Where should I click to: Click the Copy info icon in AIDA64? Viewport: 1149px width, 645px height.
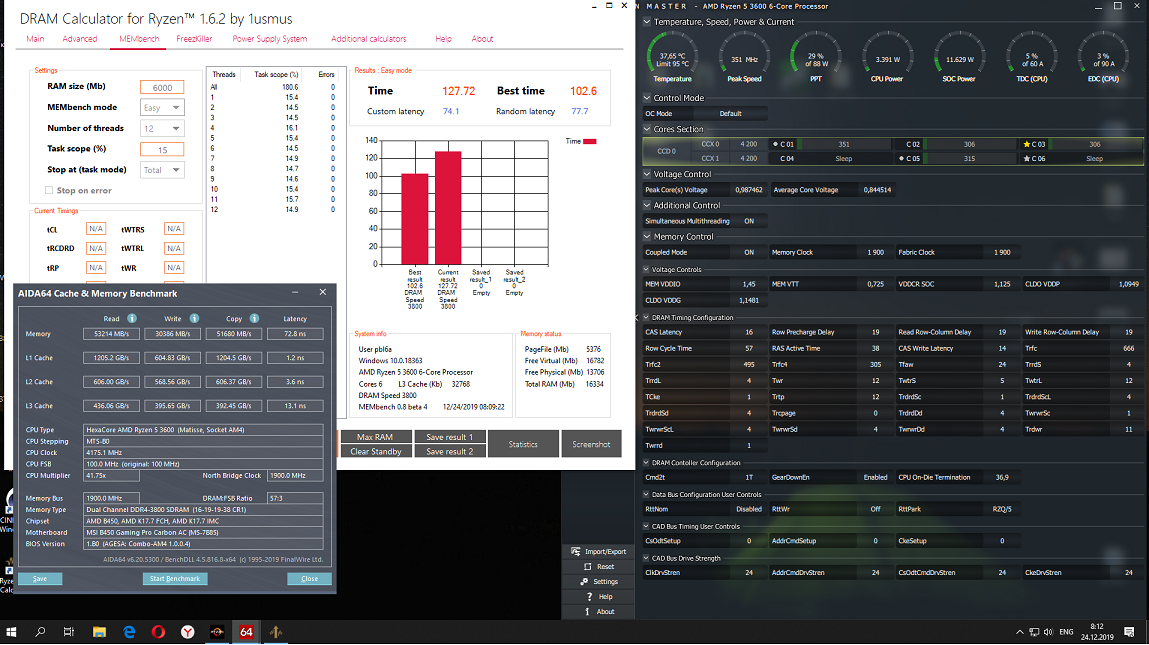tap(254, 318)
